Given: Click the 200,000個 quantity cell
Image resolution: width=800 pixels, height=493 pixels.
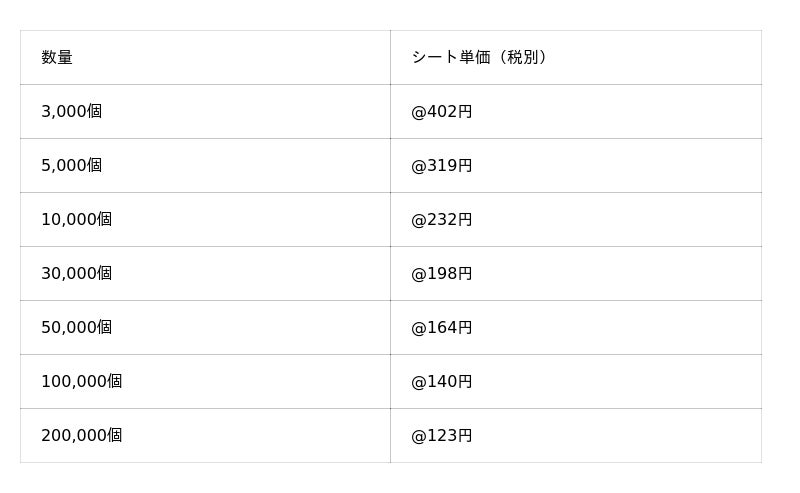Looking at the screenshot, I should tap(82, 436).
